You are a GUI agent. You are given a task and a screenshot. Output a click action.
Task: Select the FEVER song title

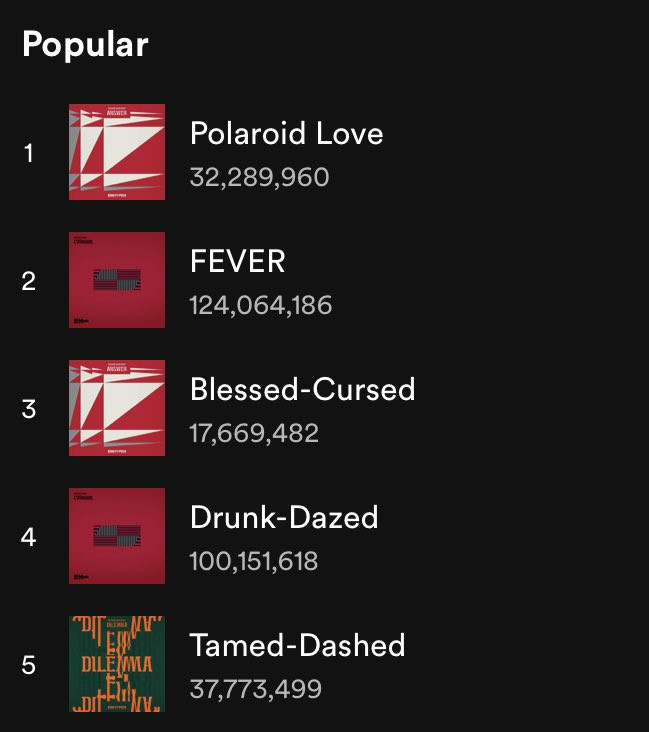(x=238, y=261)
